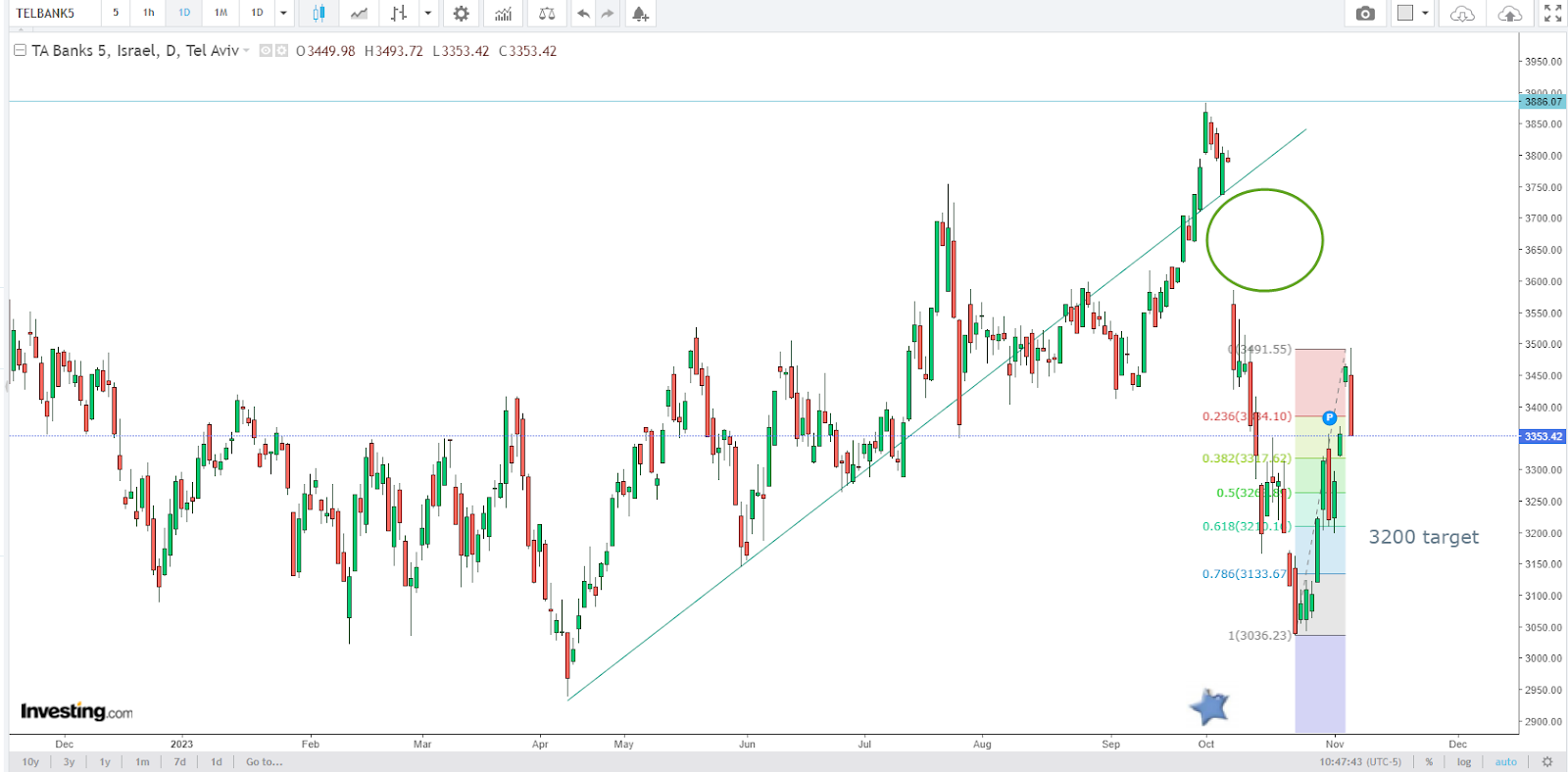Choose the bar chart style icon
This screenshot has height=772, width=1568.
[x=398, y=13]
